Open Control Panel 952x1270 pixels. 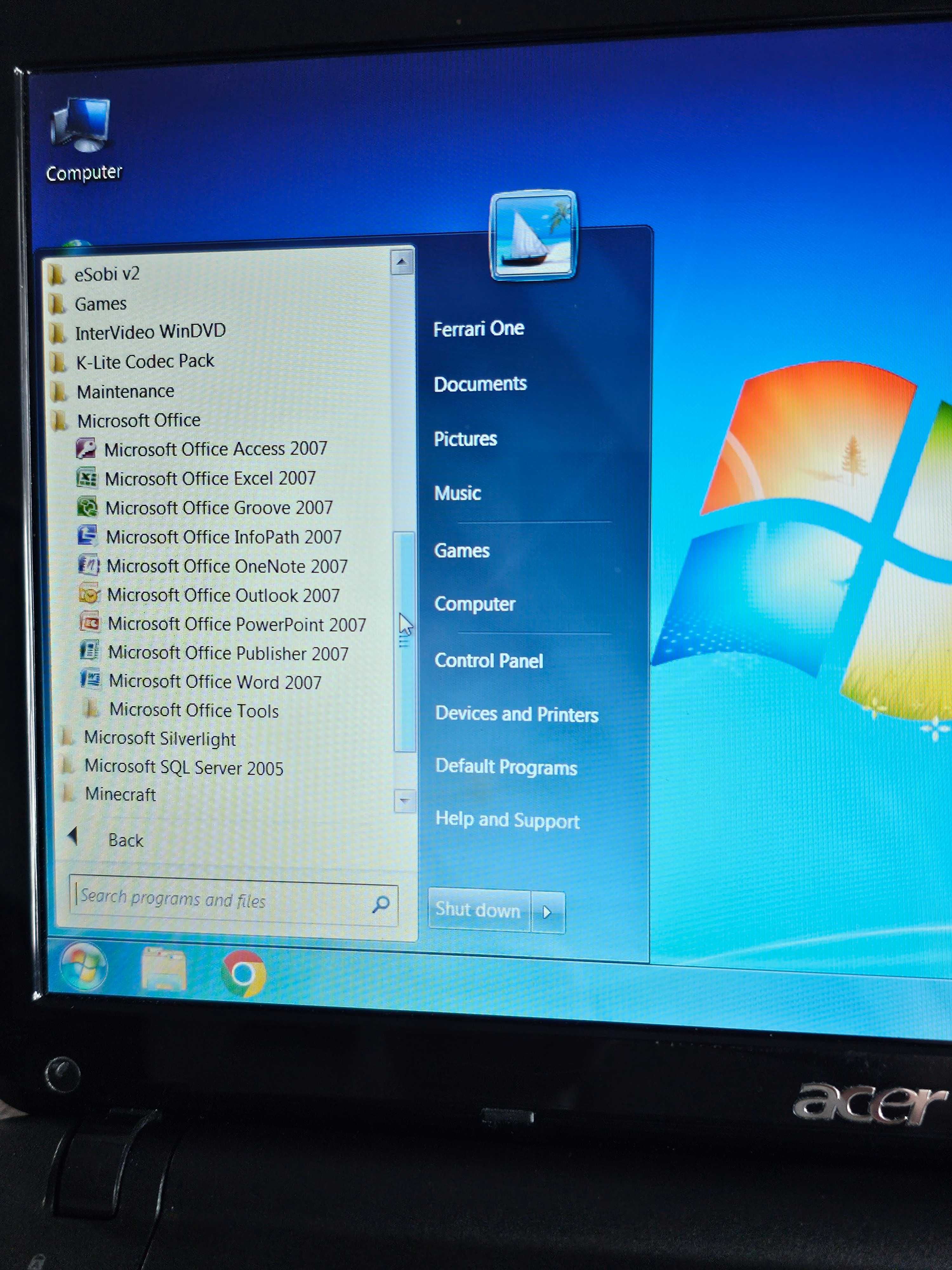489,661
